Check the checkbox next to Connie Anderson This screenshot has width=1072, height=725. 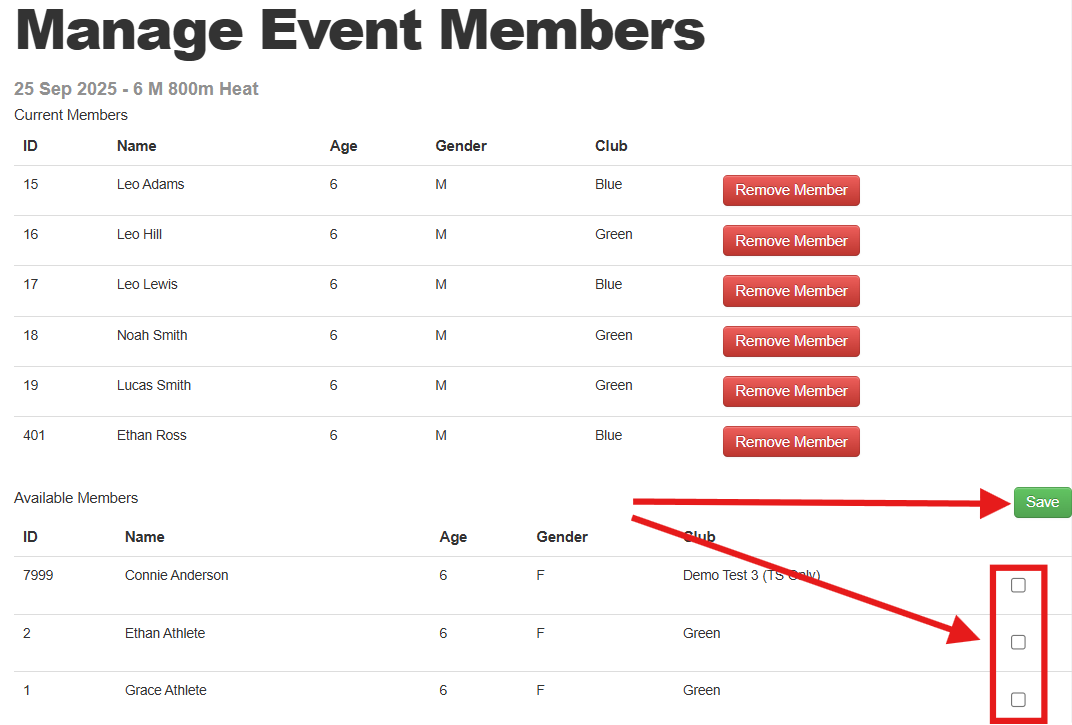click(1018, 584)
